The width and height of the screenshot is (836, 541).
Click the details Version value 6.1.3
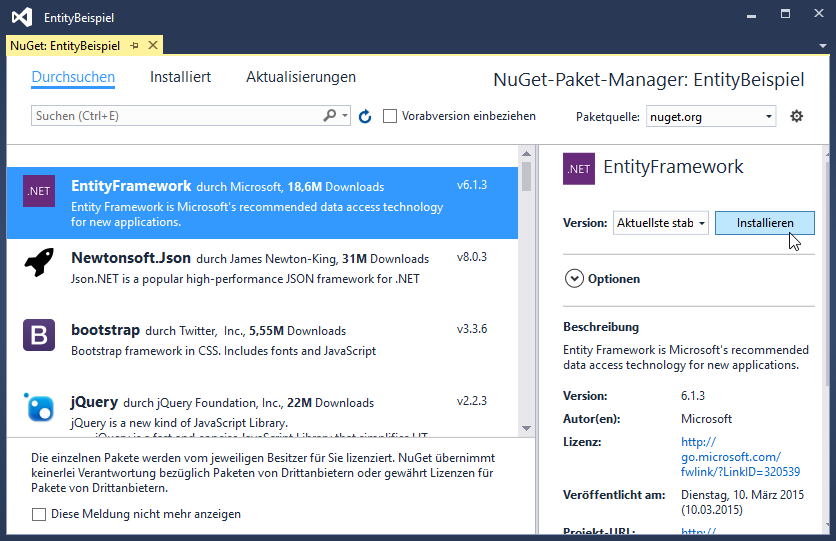pyautogui.click(x=693, y=396)
